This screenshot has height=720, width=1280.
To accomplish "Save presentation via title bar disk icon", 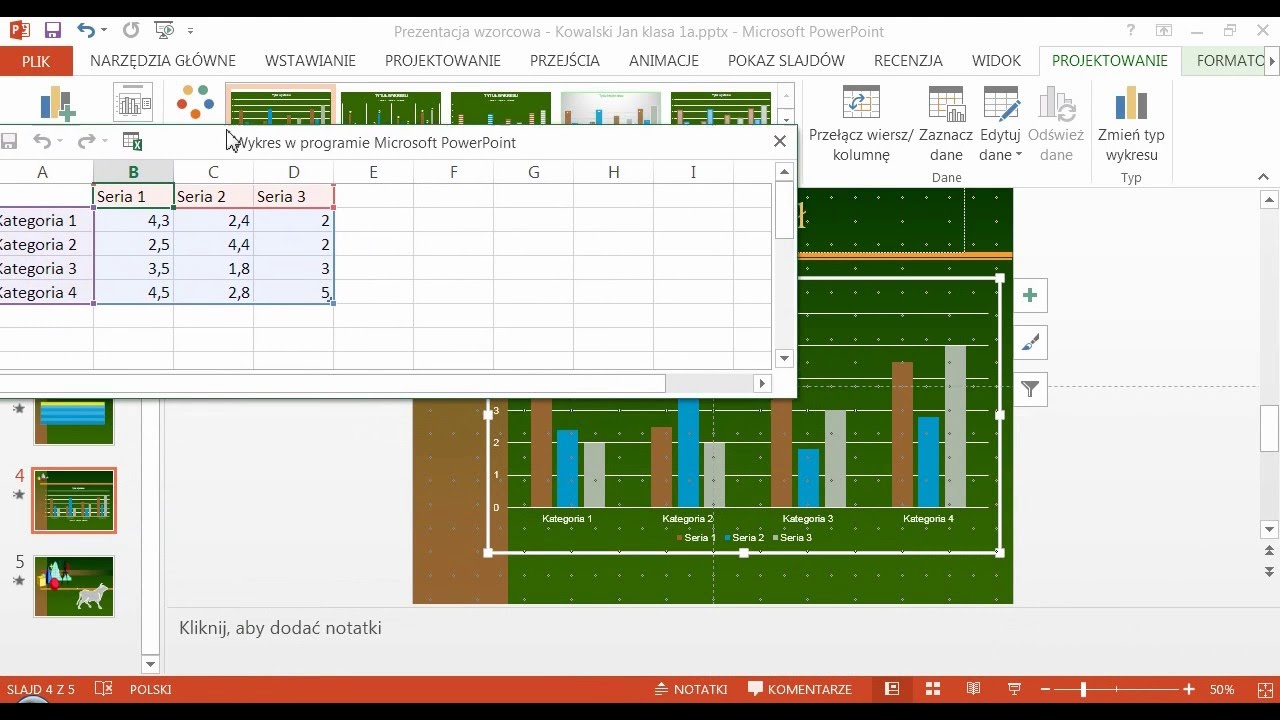I will pyautogui.click(x=53, y=31).
